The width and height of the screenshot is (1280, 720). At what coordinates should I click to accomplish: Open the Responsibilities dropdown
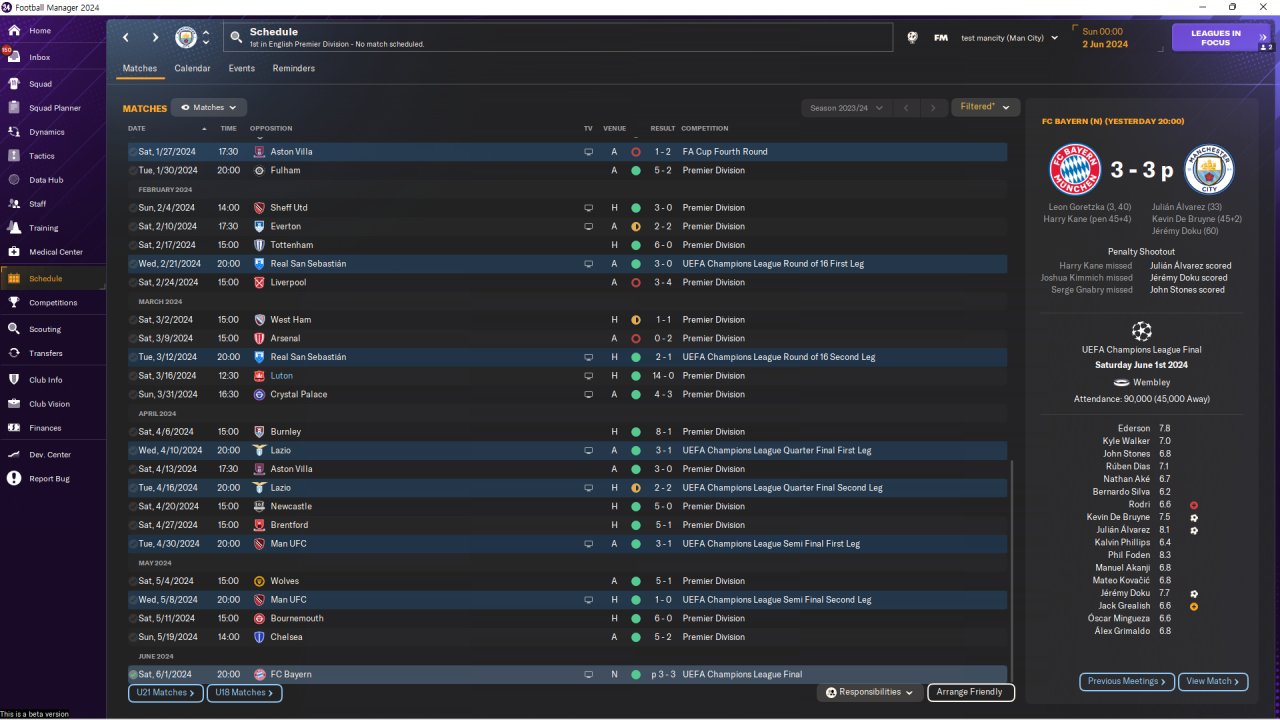click(869, 692)
